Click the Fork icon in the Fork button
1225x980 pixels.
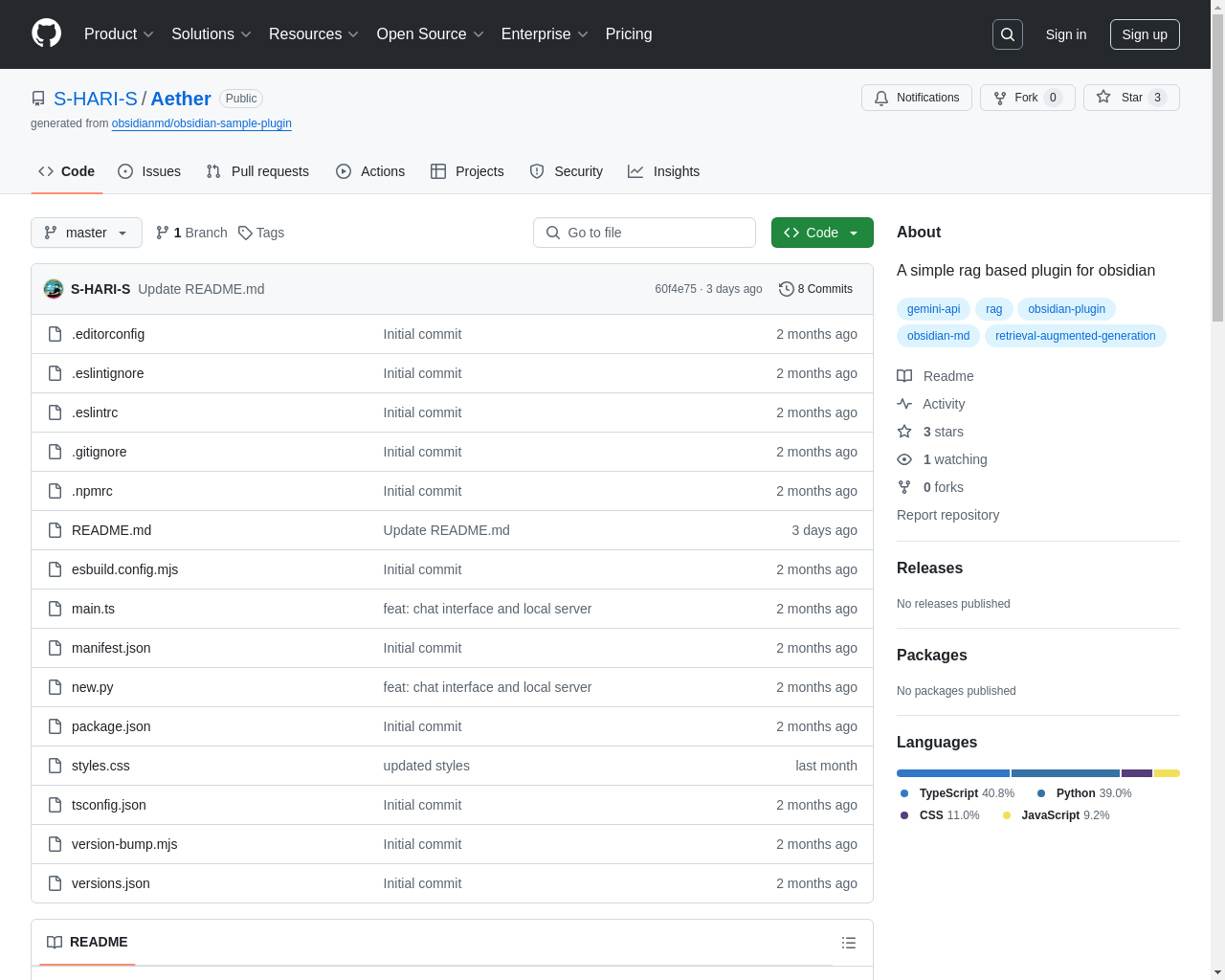click(x=1000, y=98)
